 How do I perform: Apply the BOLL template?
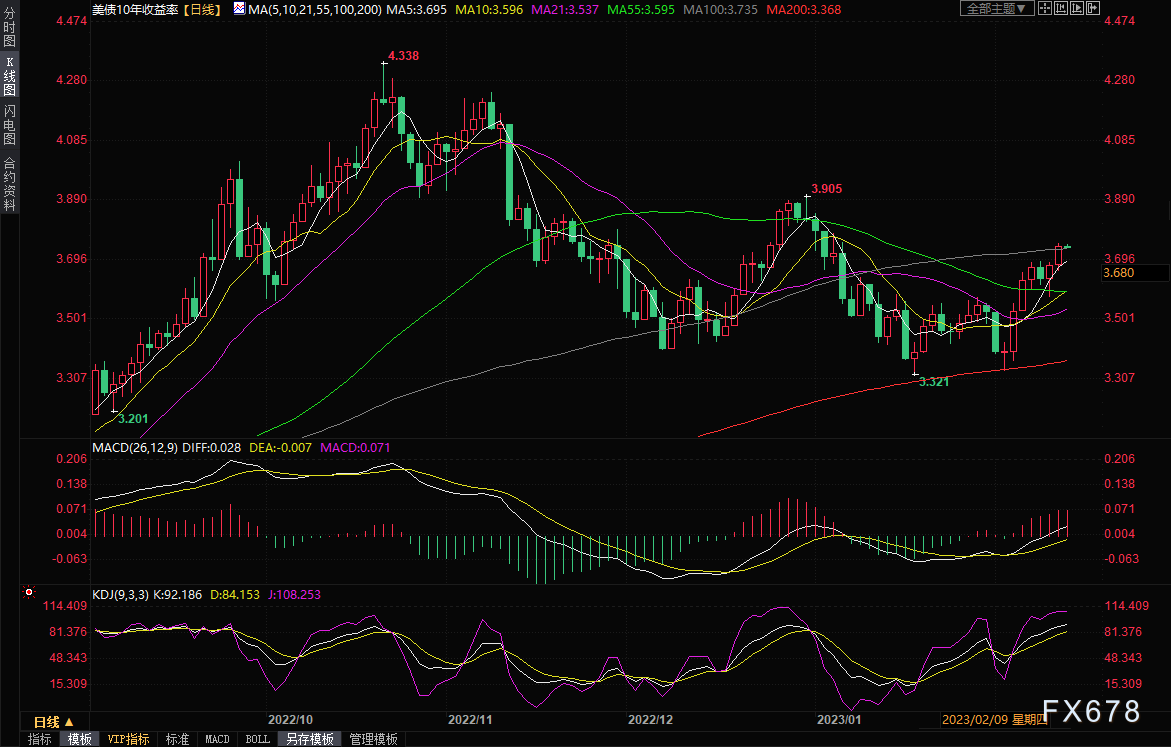click(258, 739)
